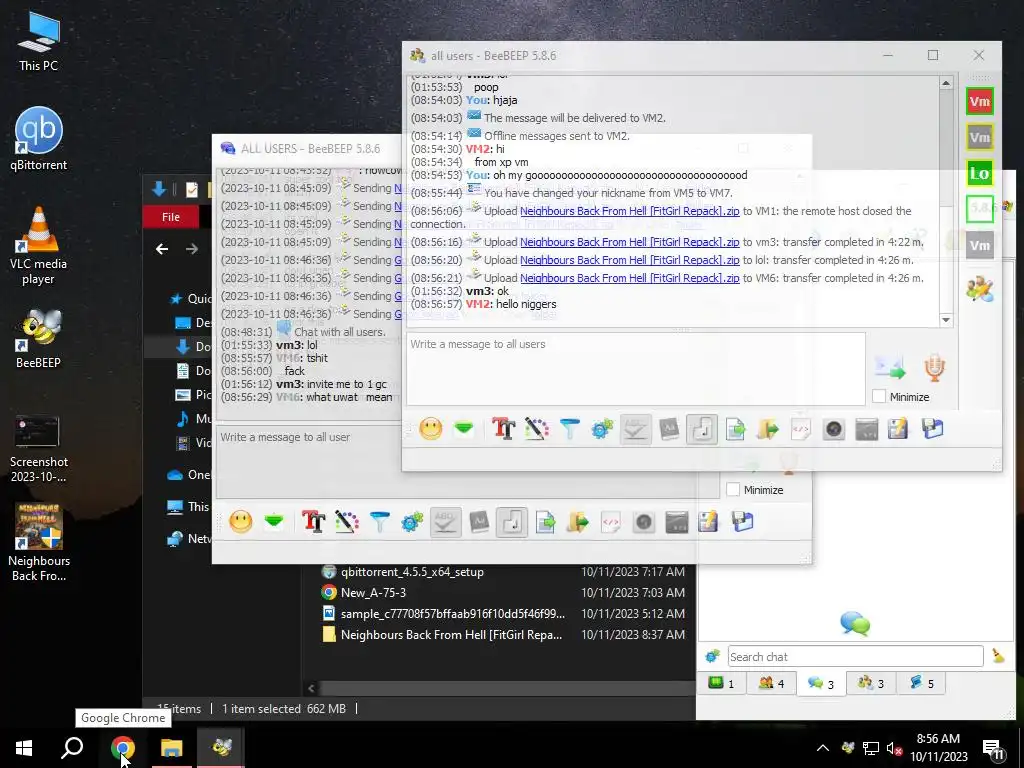Toggle spell-check button in front chat toolbar
The width and height of the screenshot is (1024, 768).
(635, 429)
